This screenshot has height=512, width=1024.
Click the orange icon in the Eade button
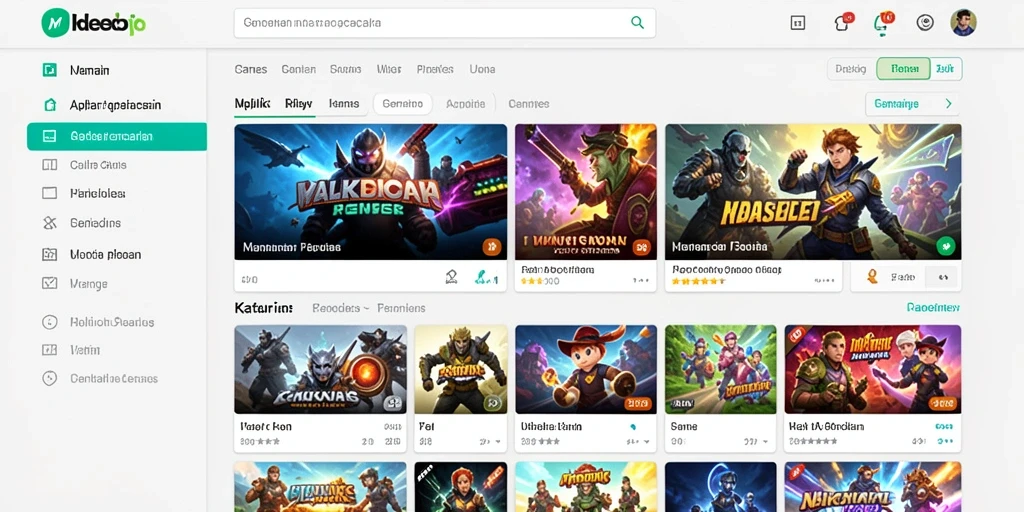[872, 277]
